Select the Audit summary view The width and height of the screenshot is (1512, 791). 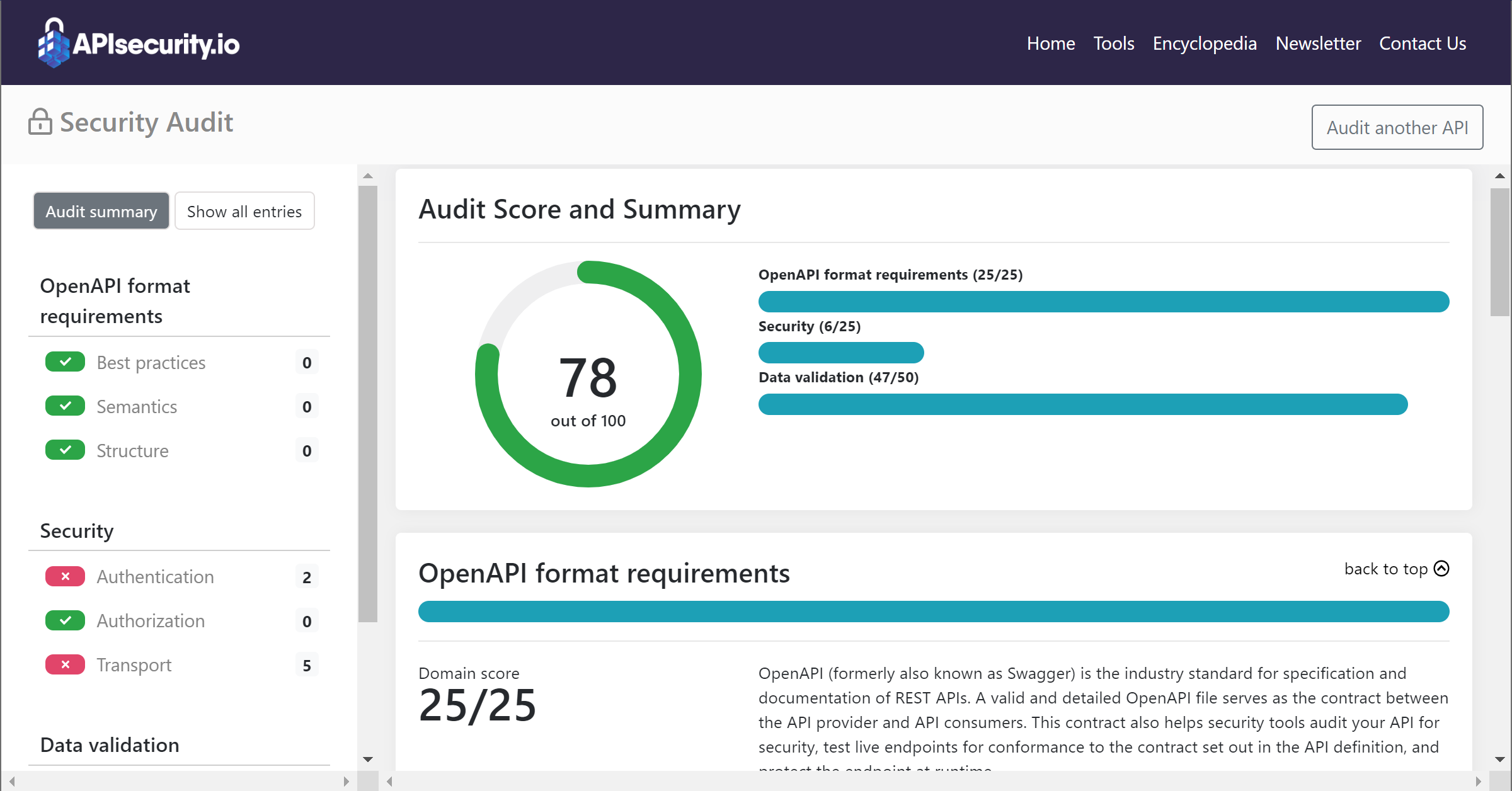tap(101, 211)
